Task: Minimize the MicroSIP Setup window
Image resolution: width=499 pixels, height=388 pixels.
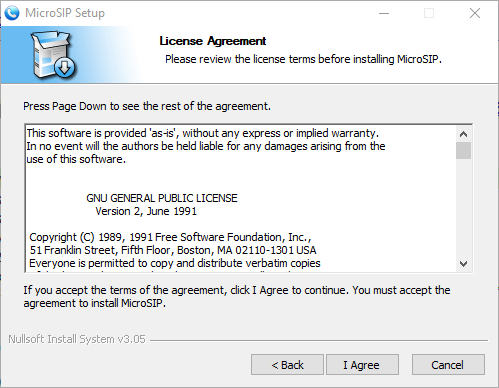Action: [384, 13]
